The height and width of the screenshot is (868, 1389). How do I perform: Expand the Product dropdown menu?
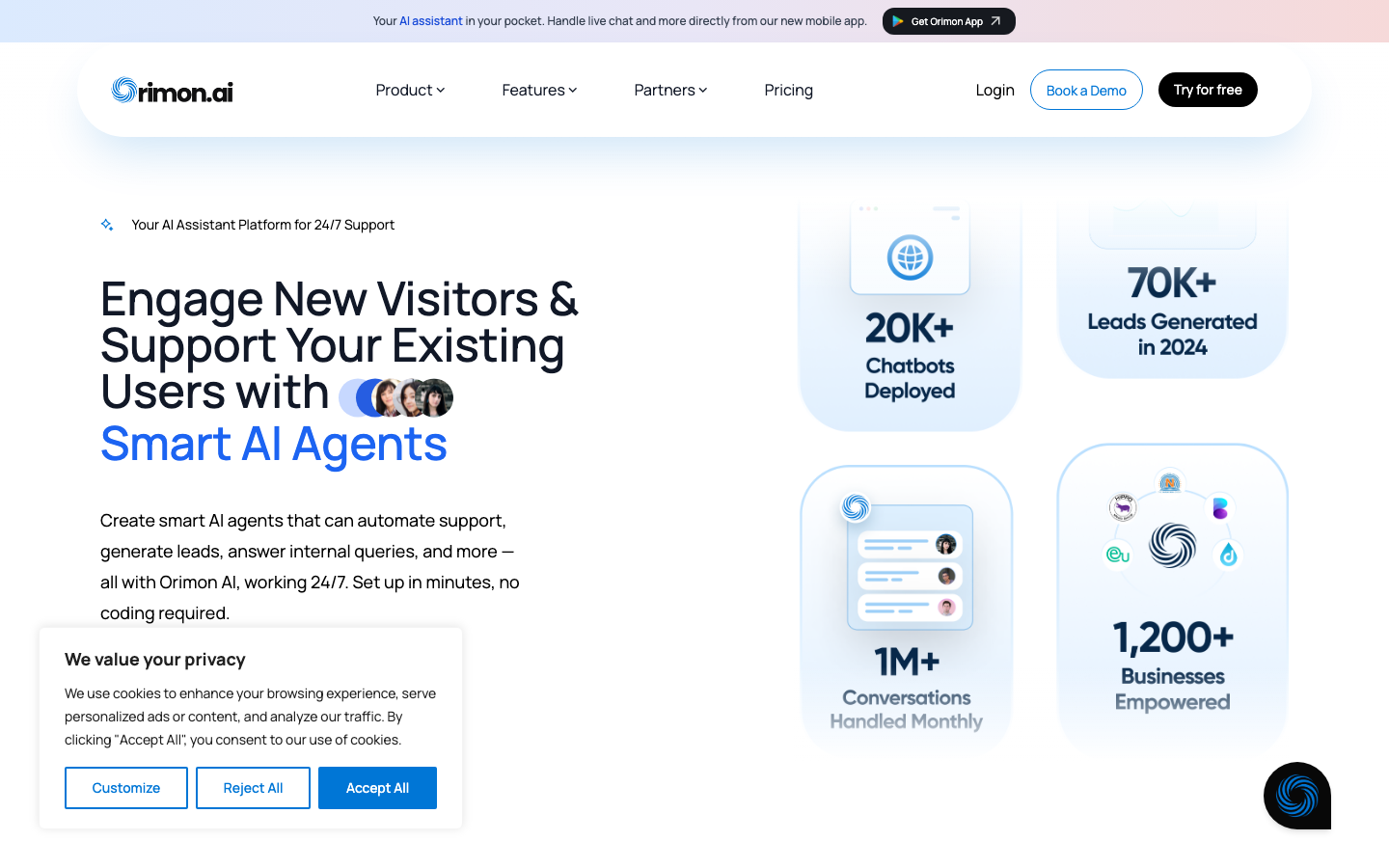pos(410,90)
